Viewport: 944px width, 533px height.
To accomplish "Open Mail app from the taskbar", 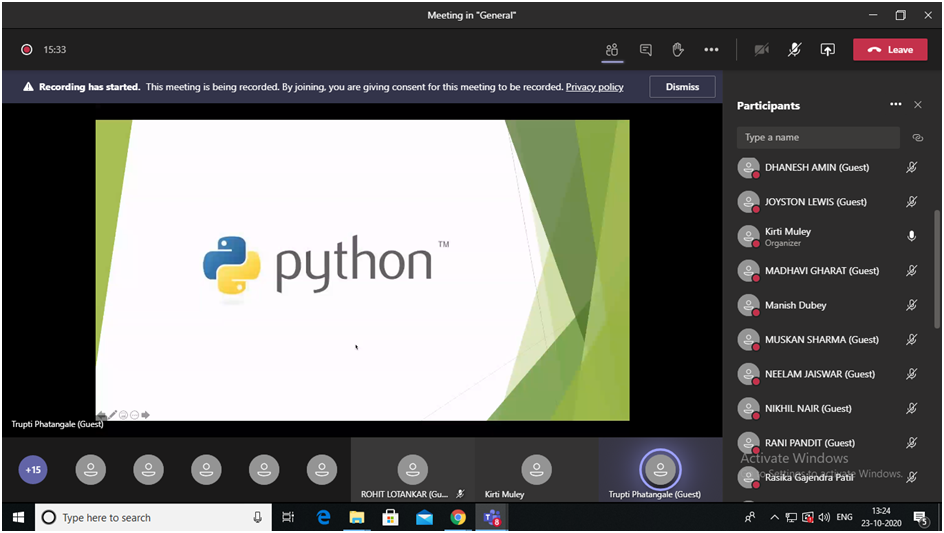I will (424, 517).
